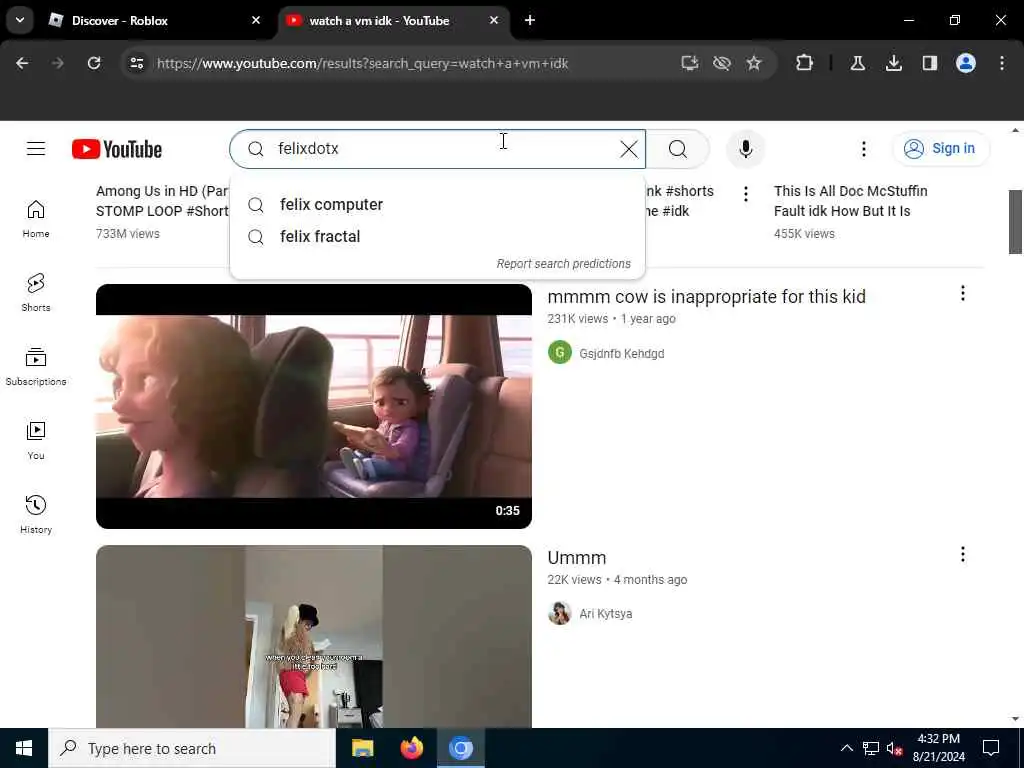Viewport: 1024px width, 768px height.
Task: Open the muted volume tray icon
Action: tap(895, 748)
